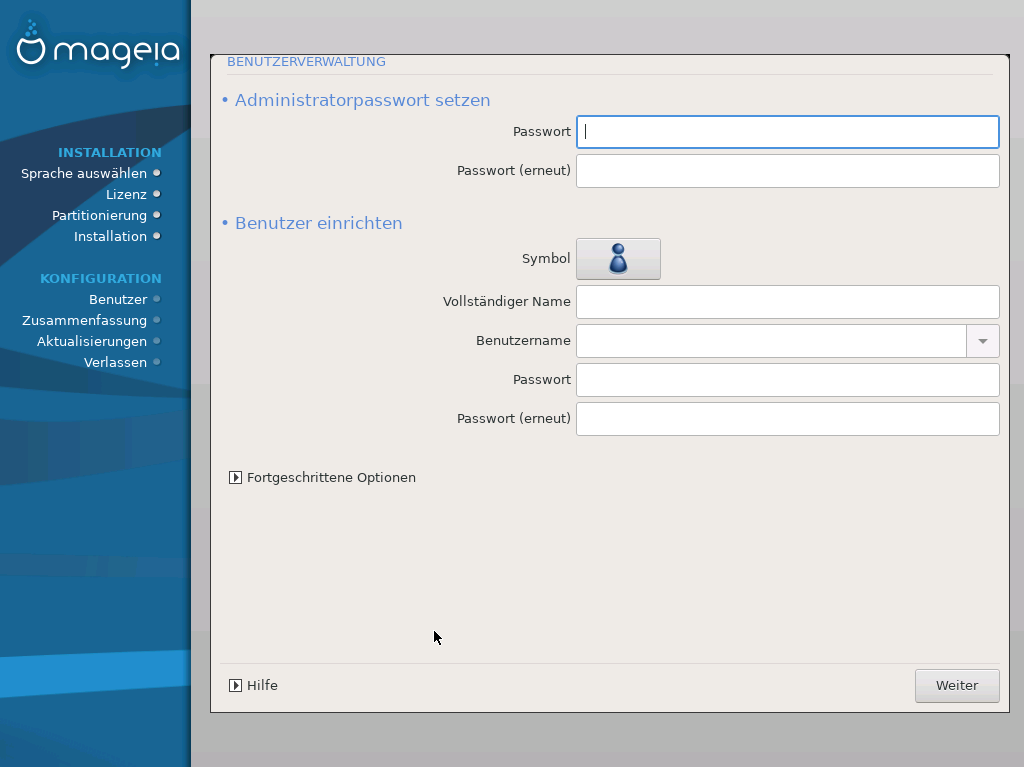Viewport: 1024px width, 767px height.
Task: Click Aktualisierungen step in sidebar
Action: click(x=91, y=342)
